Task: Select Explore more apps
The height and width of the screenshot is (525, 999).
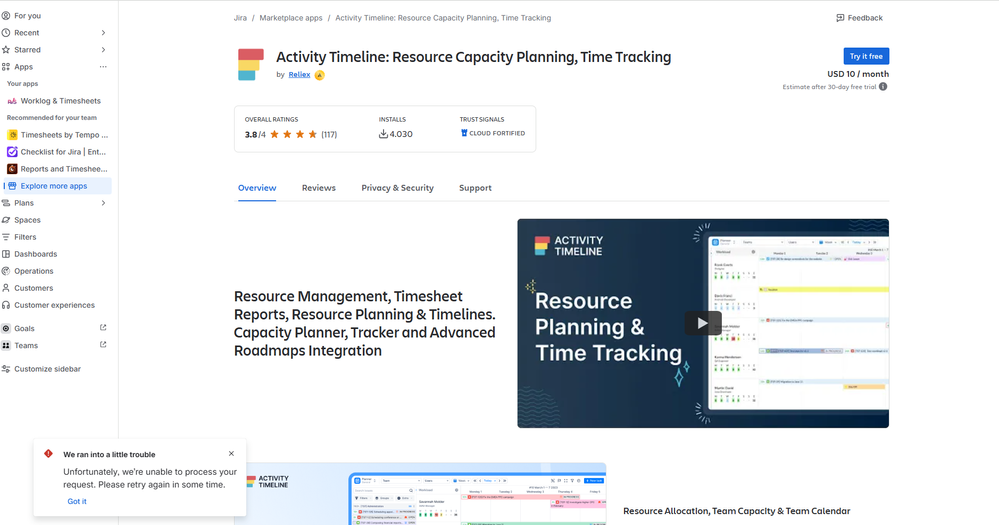Action: click(x=57, y=186)
